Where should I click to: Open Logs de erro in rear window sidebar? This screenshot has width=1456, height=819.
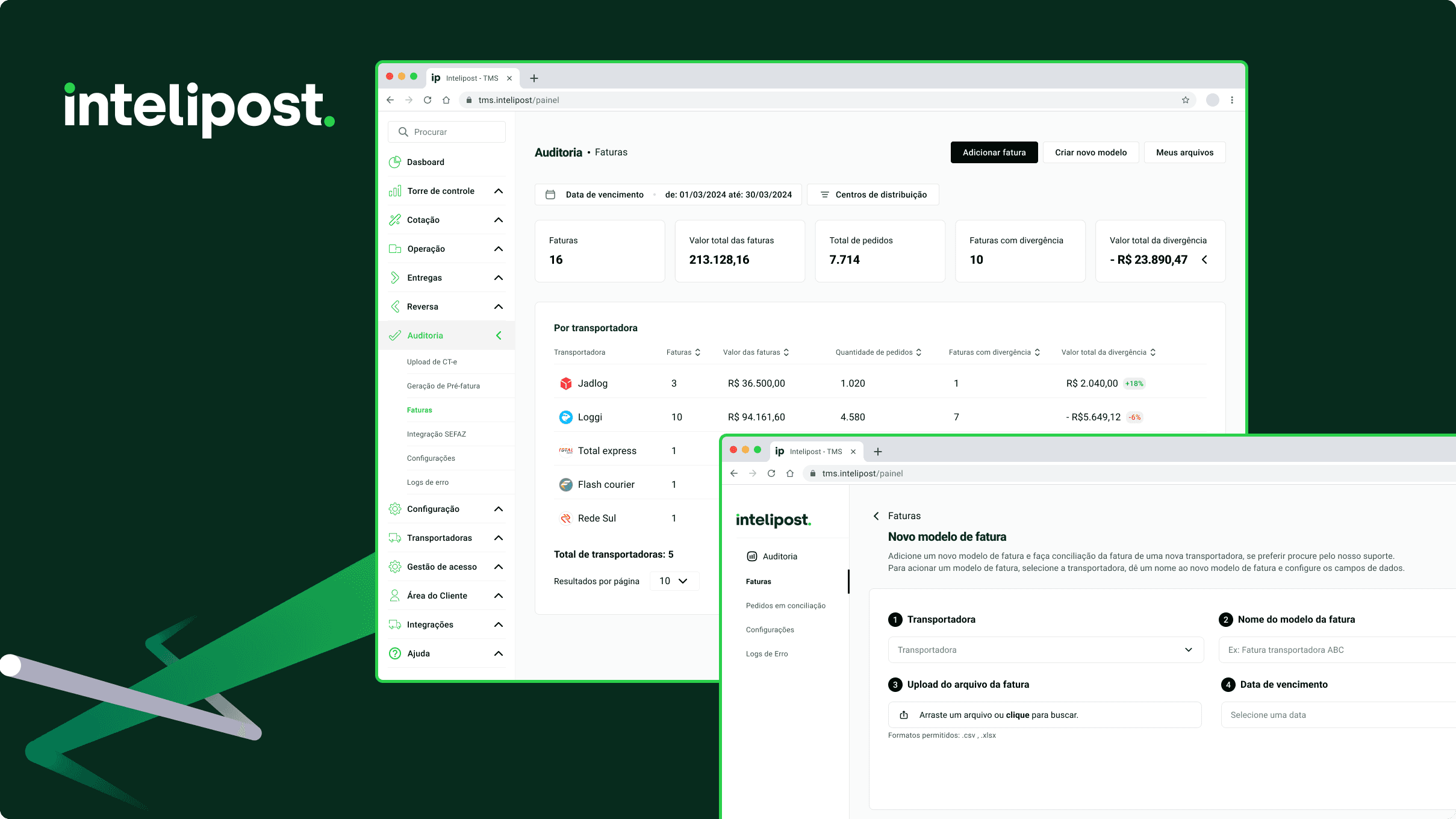click(428, 482)
